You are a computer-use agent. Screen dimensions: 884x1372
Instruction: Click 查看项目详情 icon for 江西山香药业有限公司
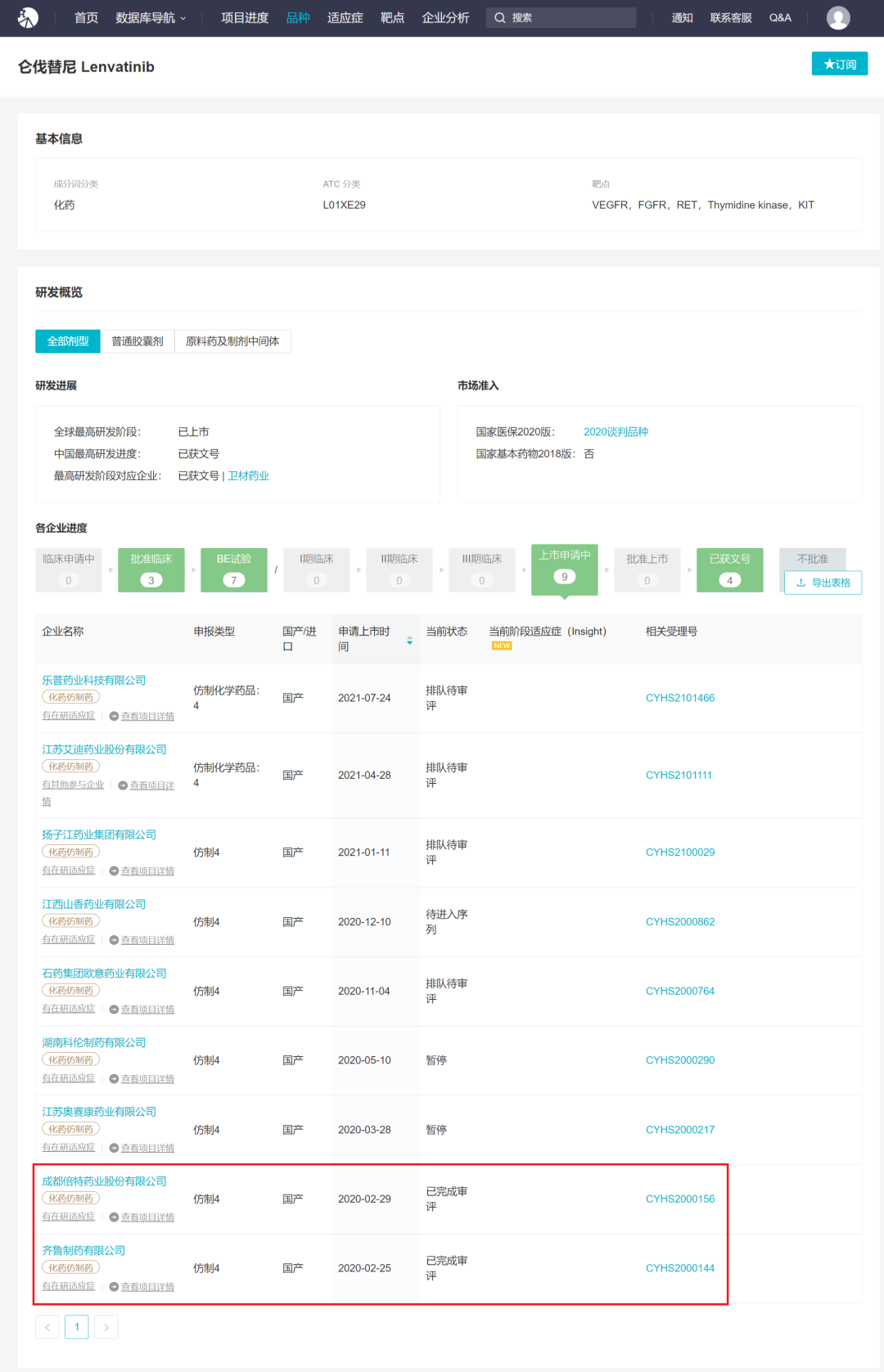114,940
